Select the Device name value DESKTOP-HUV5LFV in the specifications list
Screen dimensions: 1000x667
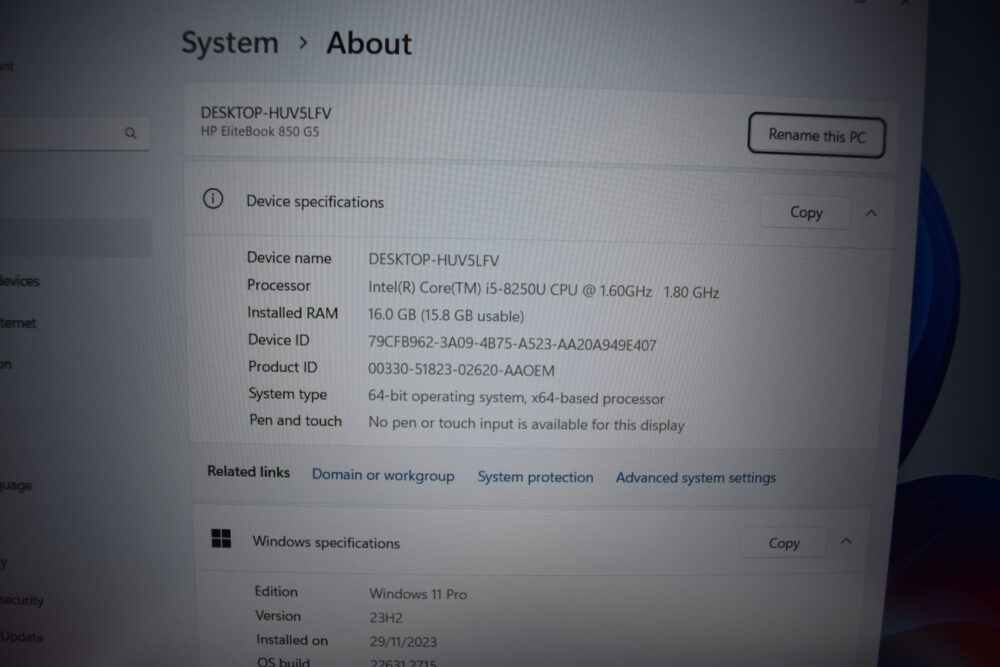point(434,260)
